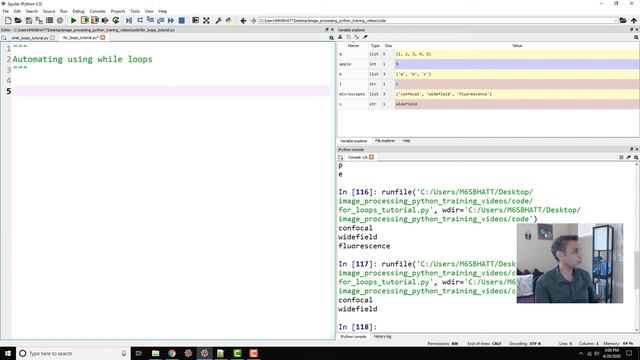
Task: Go back to previous cursor position
Action: [x=243, y=20]
